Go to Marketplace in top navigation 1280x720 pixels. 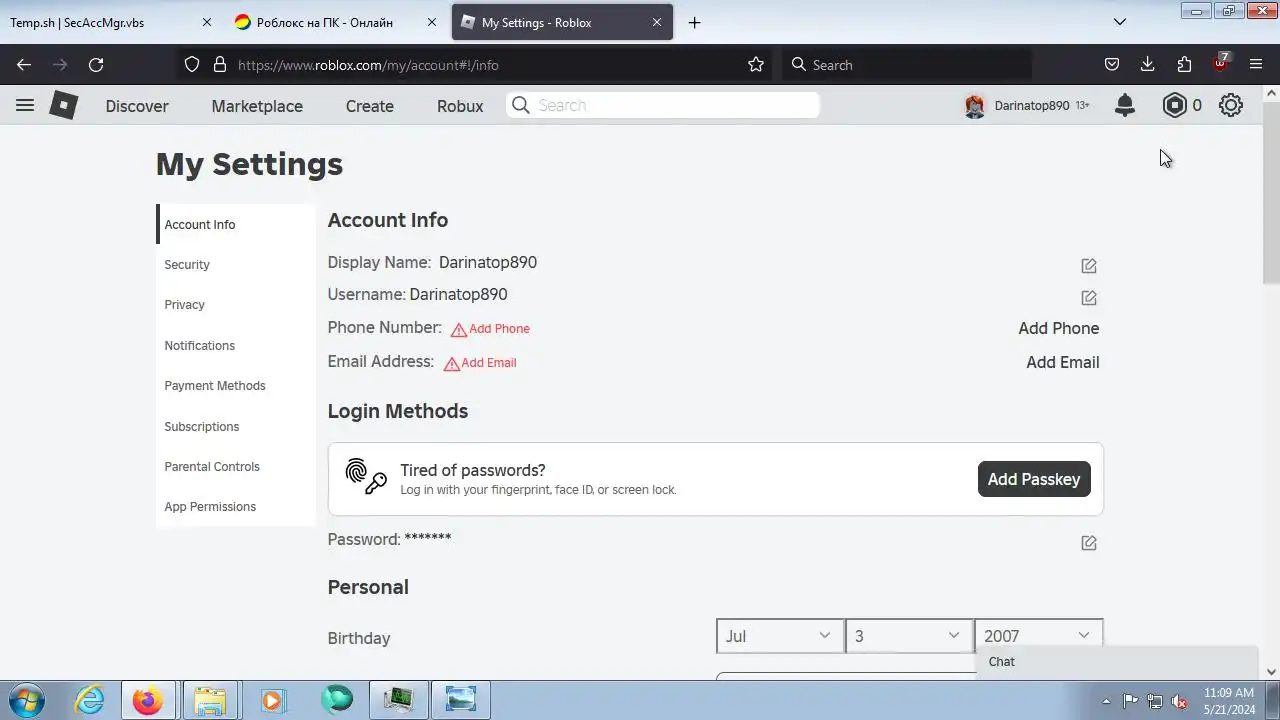coord(257,106)
